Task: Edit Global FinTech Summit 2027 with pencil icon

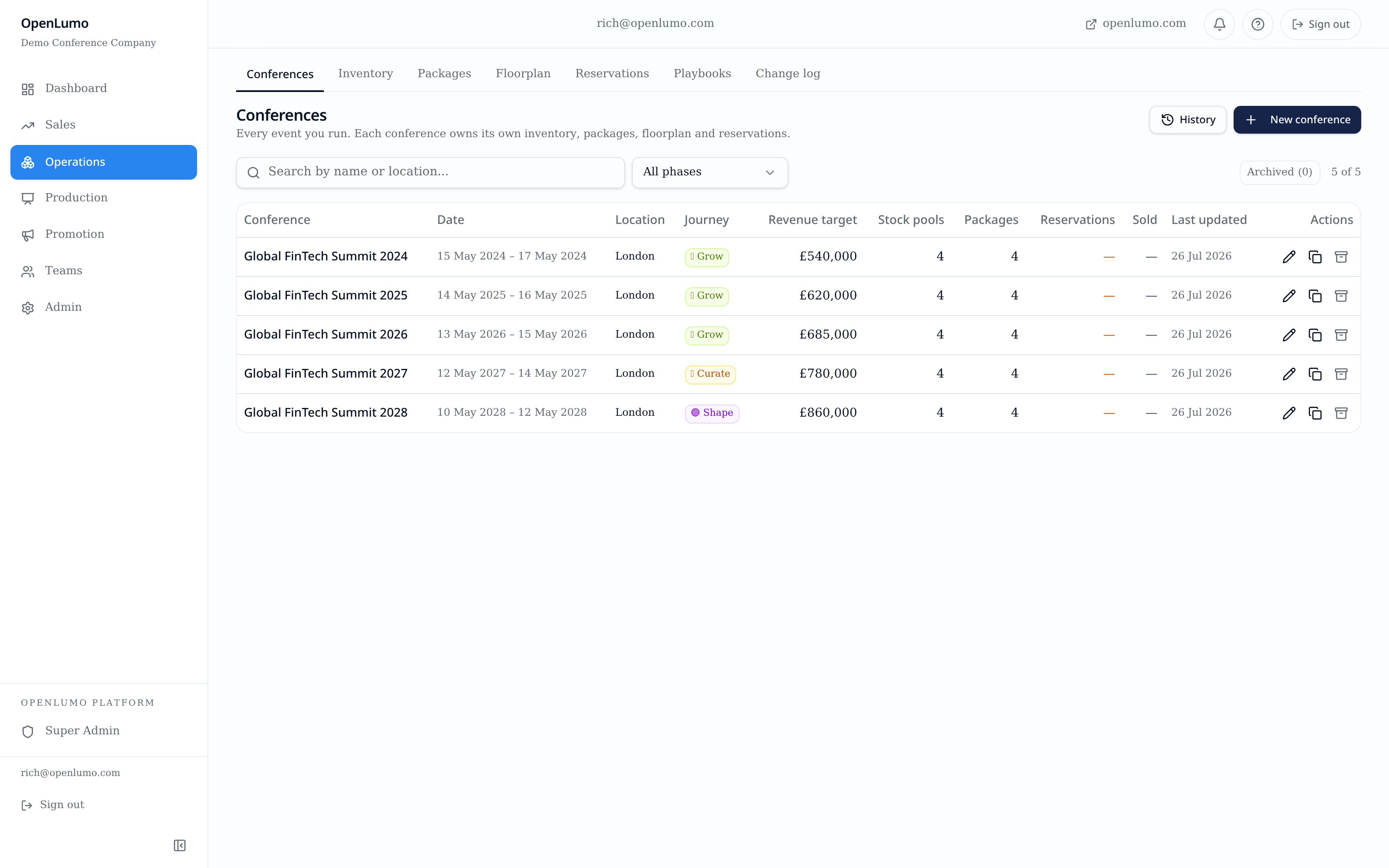Action: pos(1289,374)
